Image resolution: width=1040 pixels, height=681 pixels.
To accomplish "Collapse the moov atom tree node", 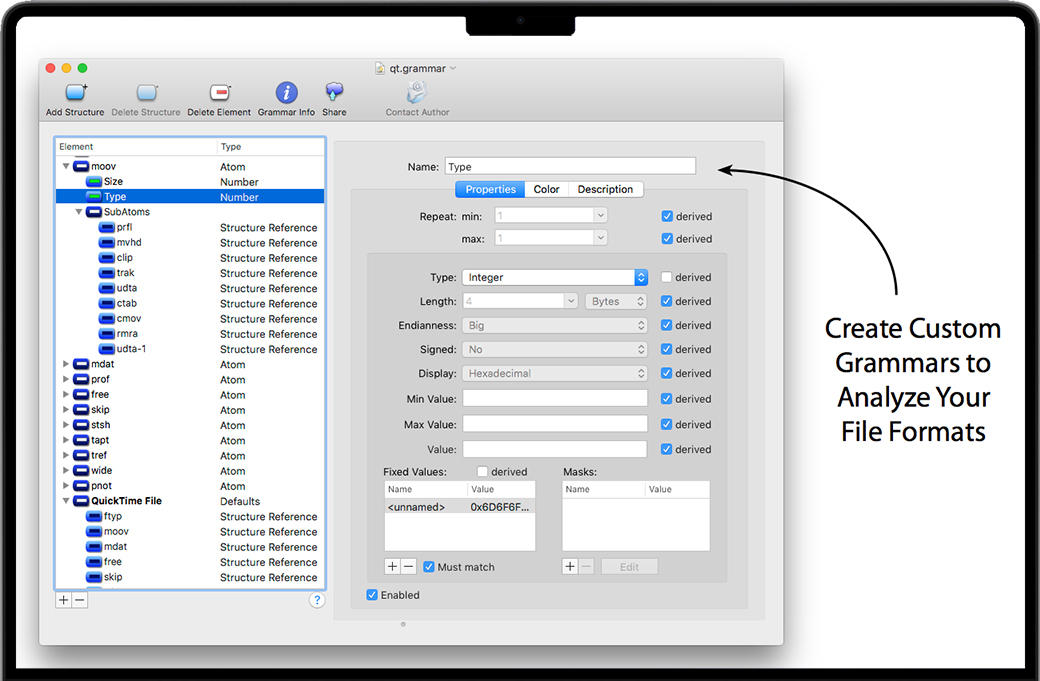I will [x=67, y=167].
